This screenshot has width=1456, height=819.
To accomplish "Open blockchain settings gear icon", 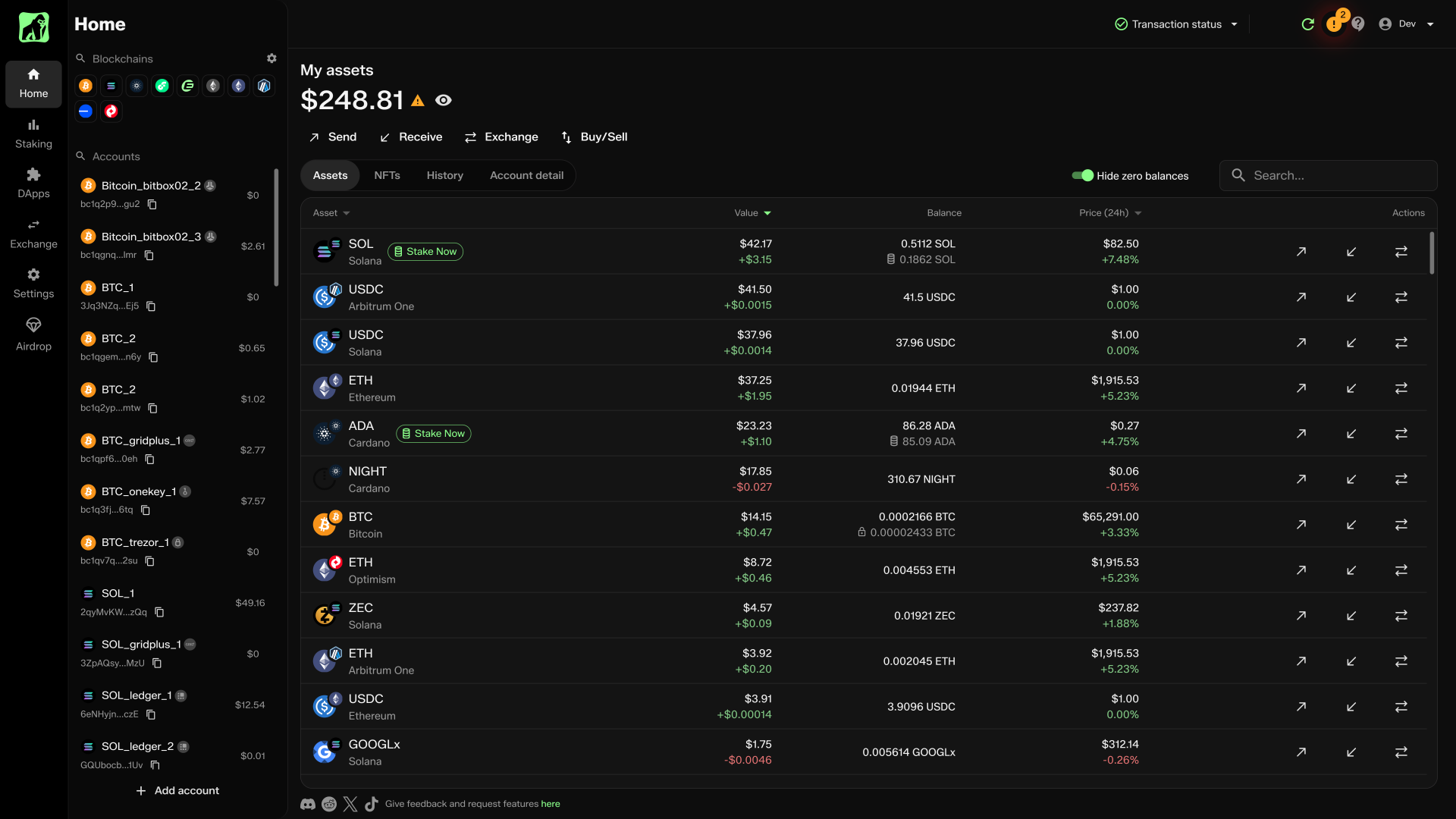I will pyautogui.click(x=271, y=58).
